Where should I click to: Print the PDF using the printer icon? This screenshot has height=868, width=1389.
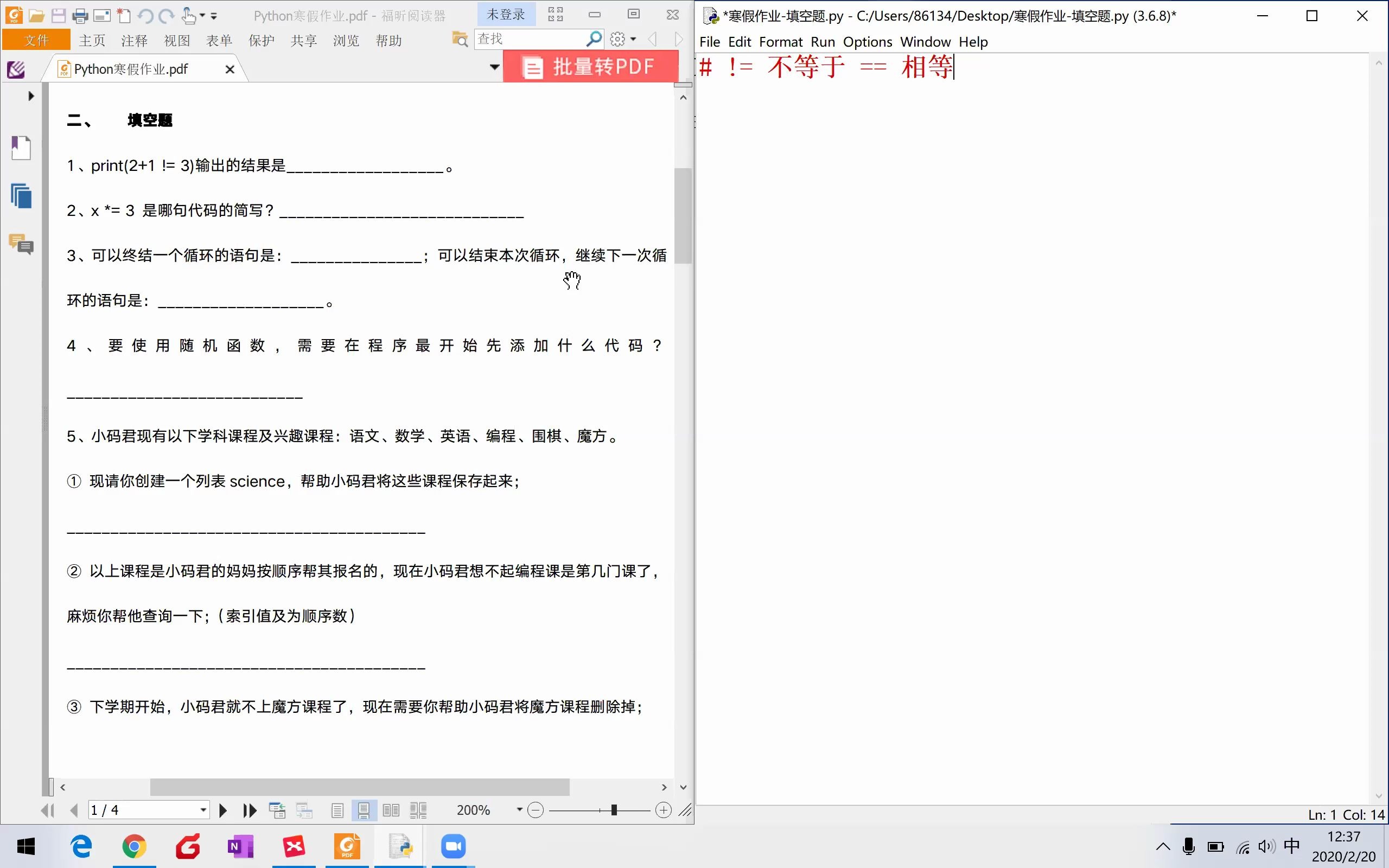coord(81,16)
